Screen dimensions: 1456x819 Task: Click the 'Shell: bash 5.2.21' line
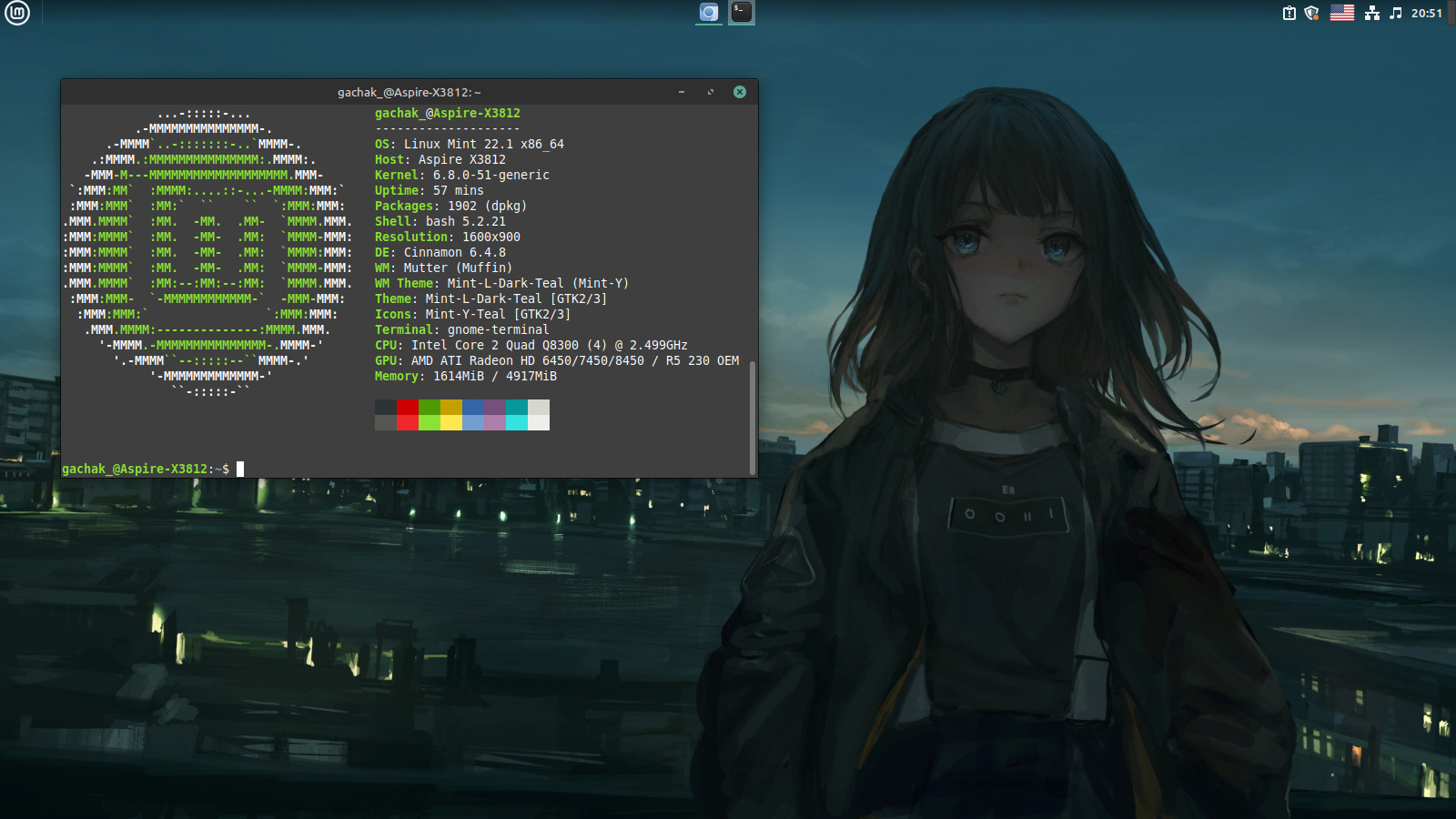click(x=440, y=221)
